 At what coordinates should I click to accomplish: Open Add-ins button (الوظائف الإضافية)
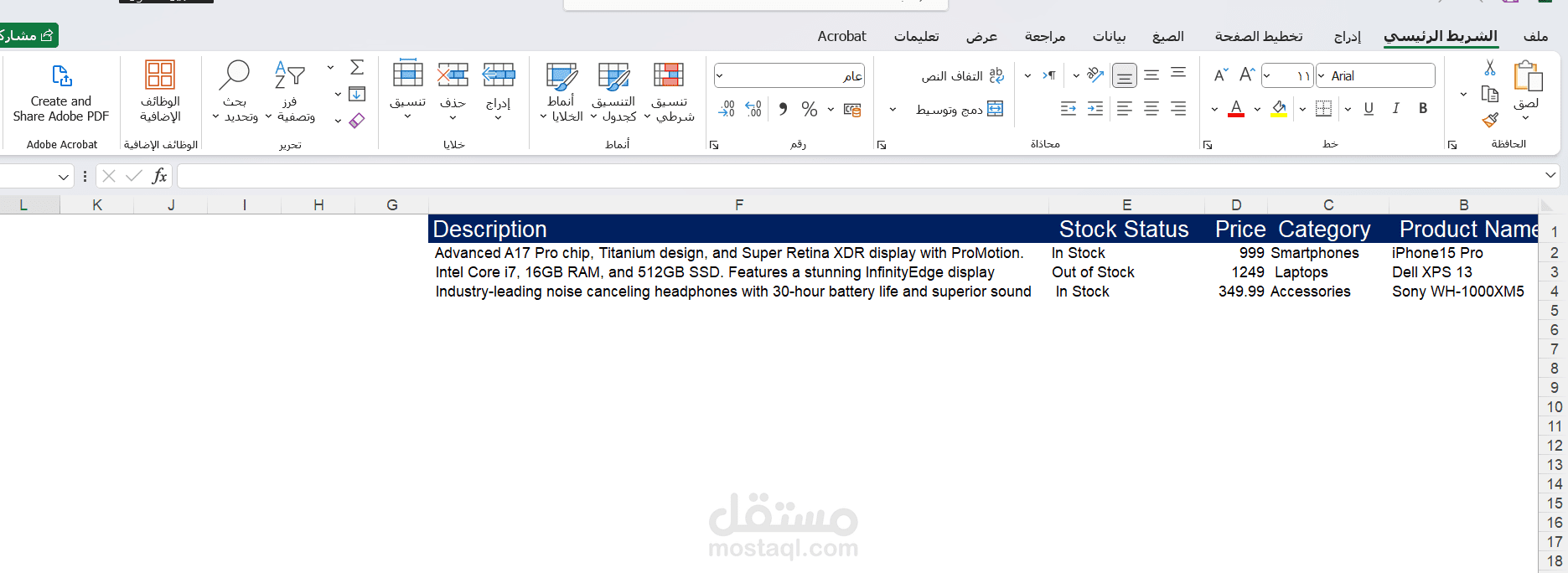pos(160,92)
